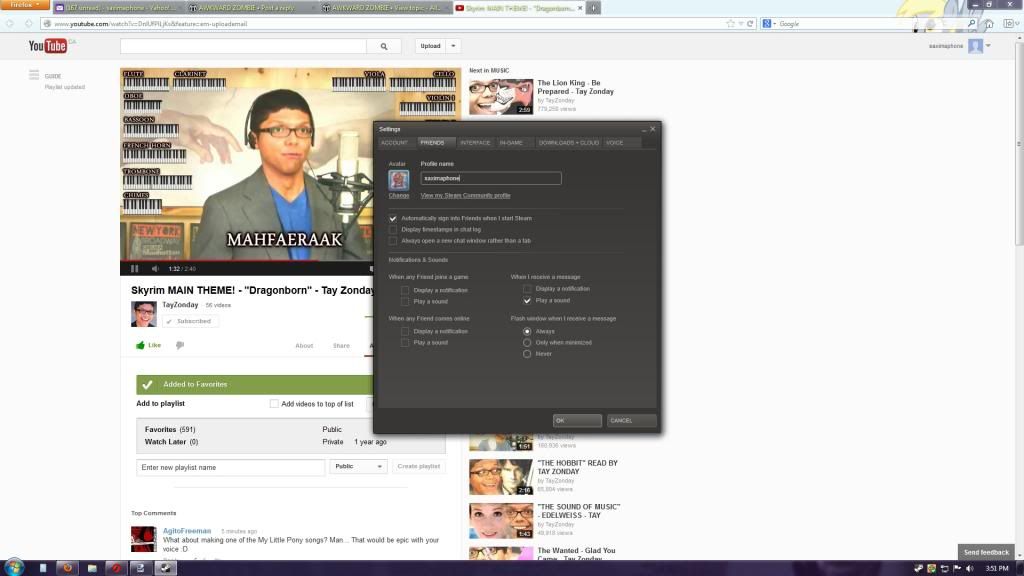Mute the video using the speaker icon
Screen dimensions: 1024x576
point(155,268)
